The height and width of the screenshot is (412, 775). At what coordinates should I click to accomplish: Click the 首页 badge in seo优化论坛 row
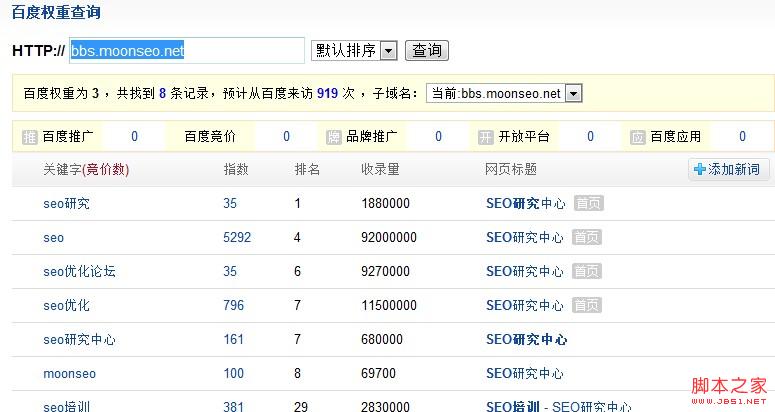pos(587,271)
